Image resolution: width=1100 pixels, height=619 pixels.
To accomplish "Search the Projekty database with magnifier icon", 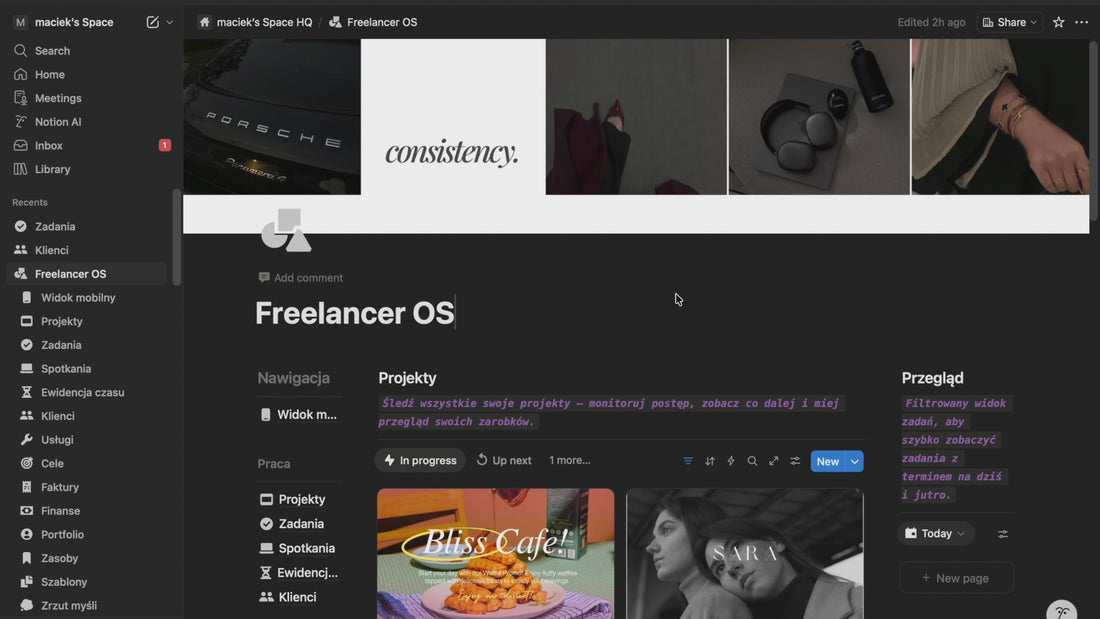I will click(752, 461).
